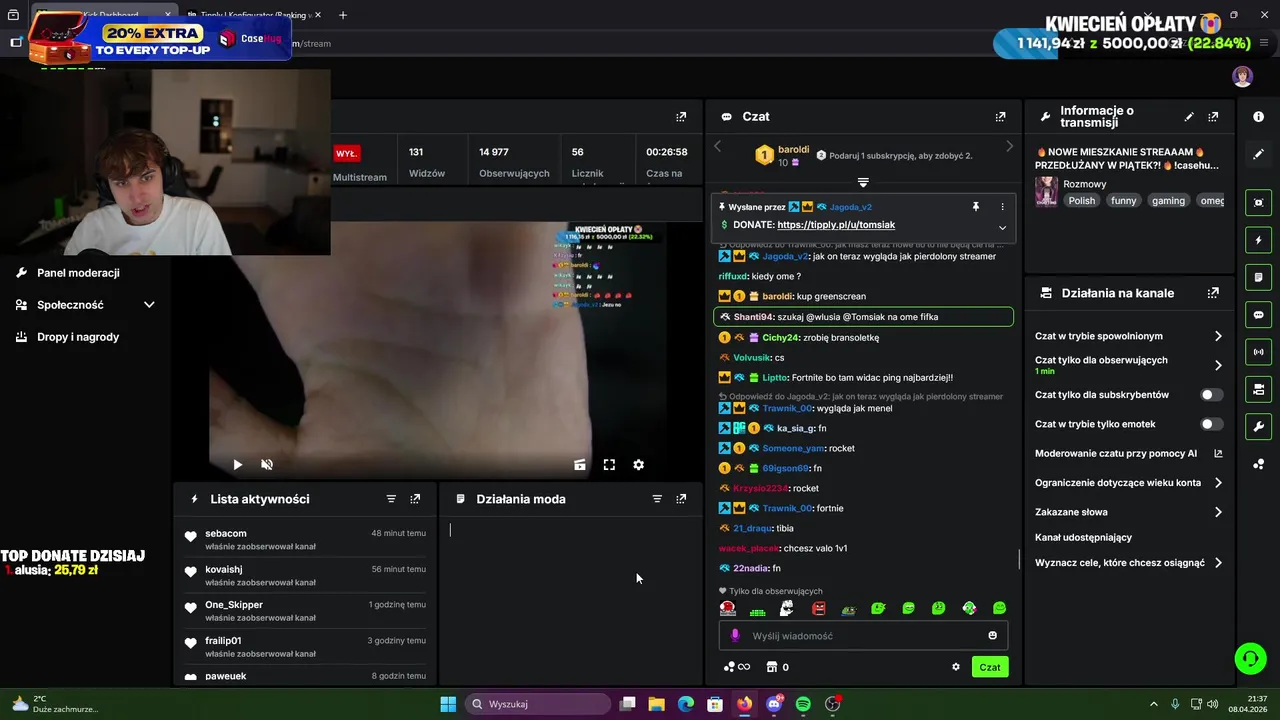Screen dimensions: 1280x720
Task: Toggle the channel actions widget in the sidebar
Action: [x=1258, y=389]
